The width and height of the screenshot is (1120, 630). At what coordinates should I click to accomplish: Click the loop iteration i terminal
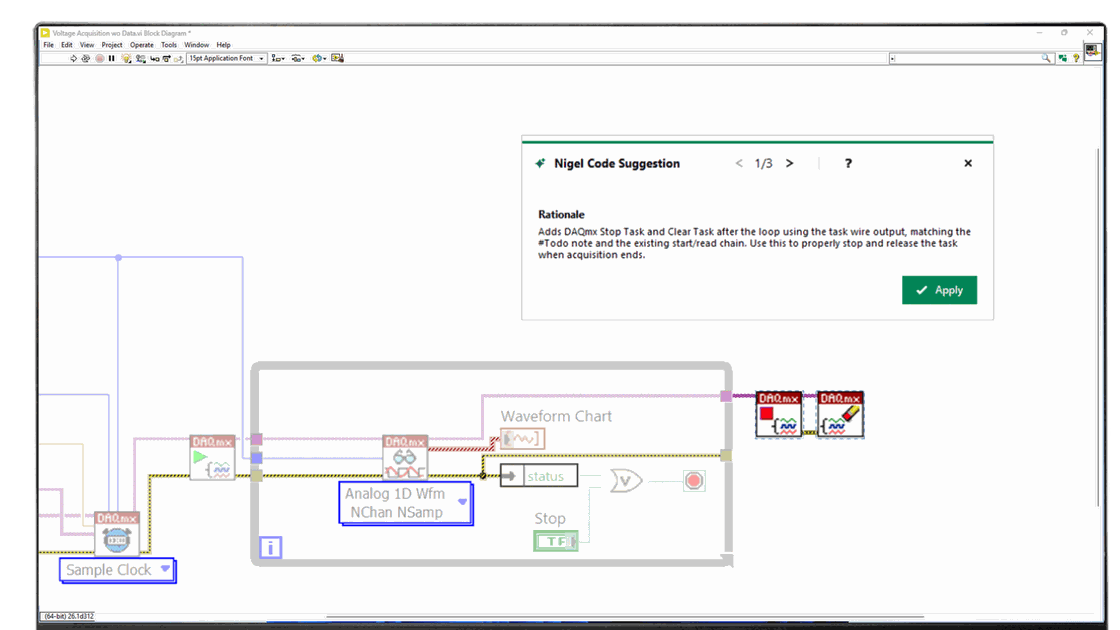270,548
